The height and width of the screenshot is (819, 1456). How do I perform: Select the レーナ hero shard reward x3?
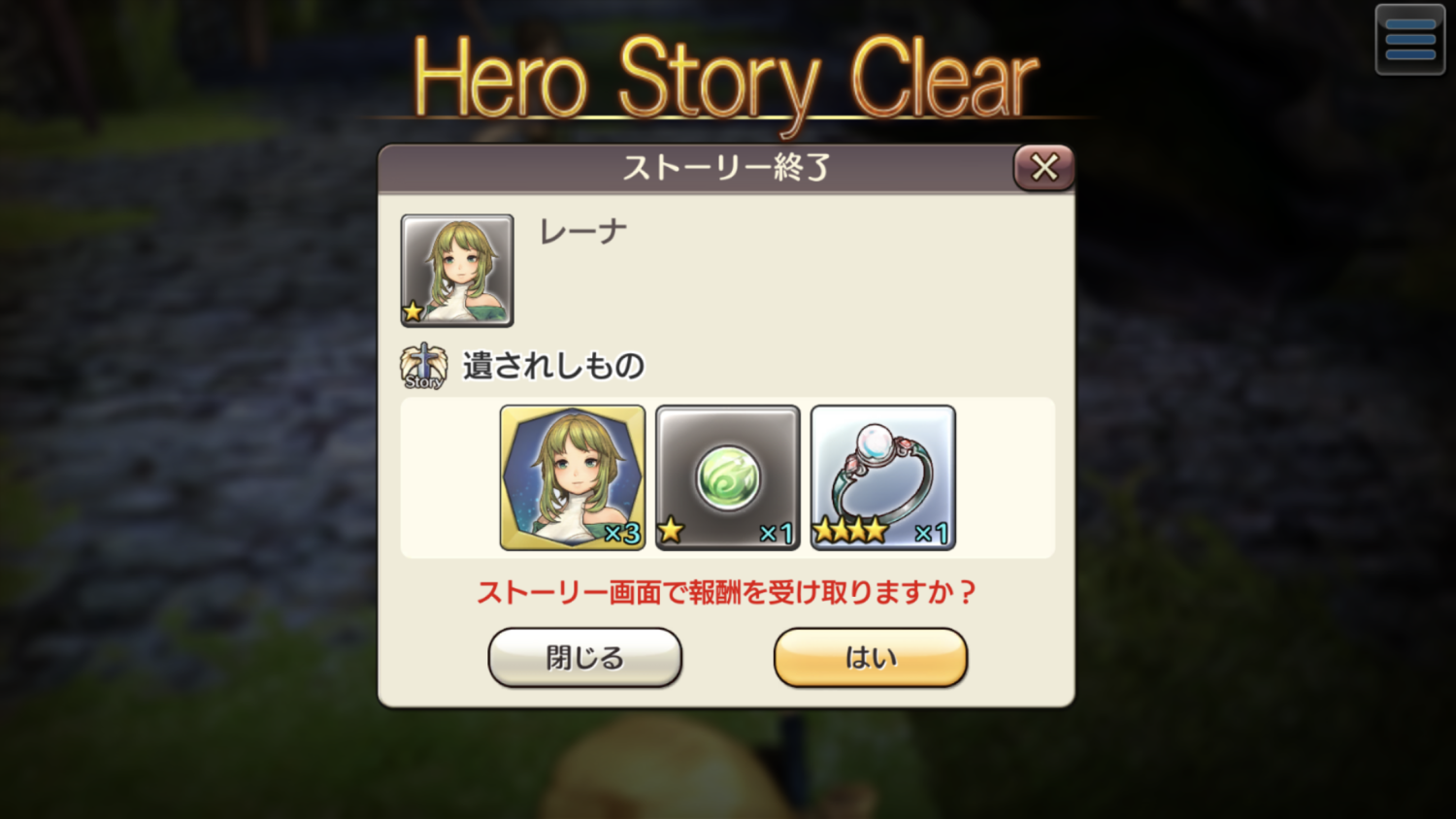point(573,477)
